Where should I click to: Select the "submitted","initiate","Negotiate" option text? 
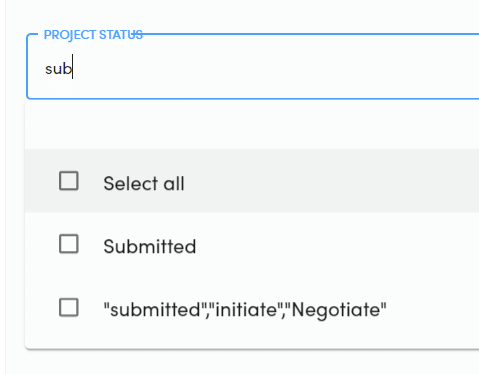point(245,310)
